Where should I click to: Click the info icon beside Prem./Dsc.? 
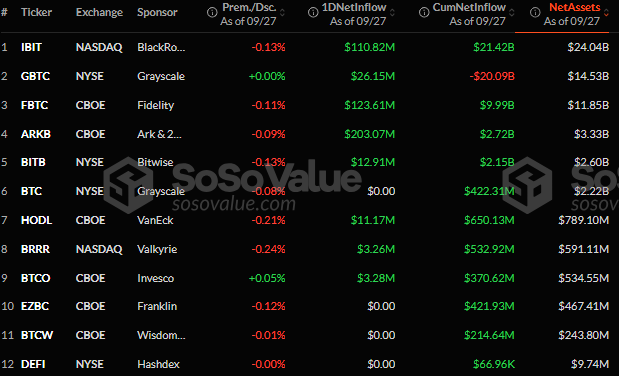tap(212, 13)
